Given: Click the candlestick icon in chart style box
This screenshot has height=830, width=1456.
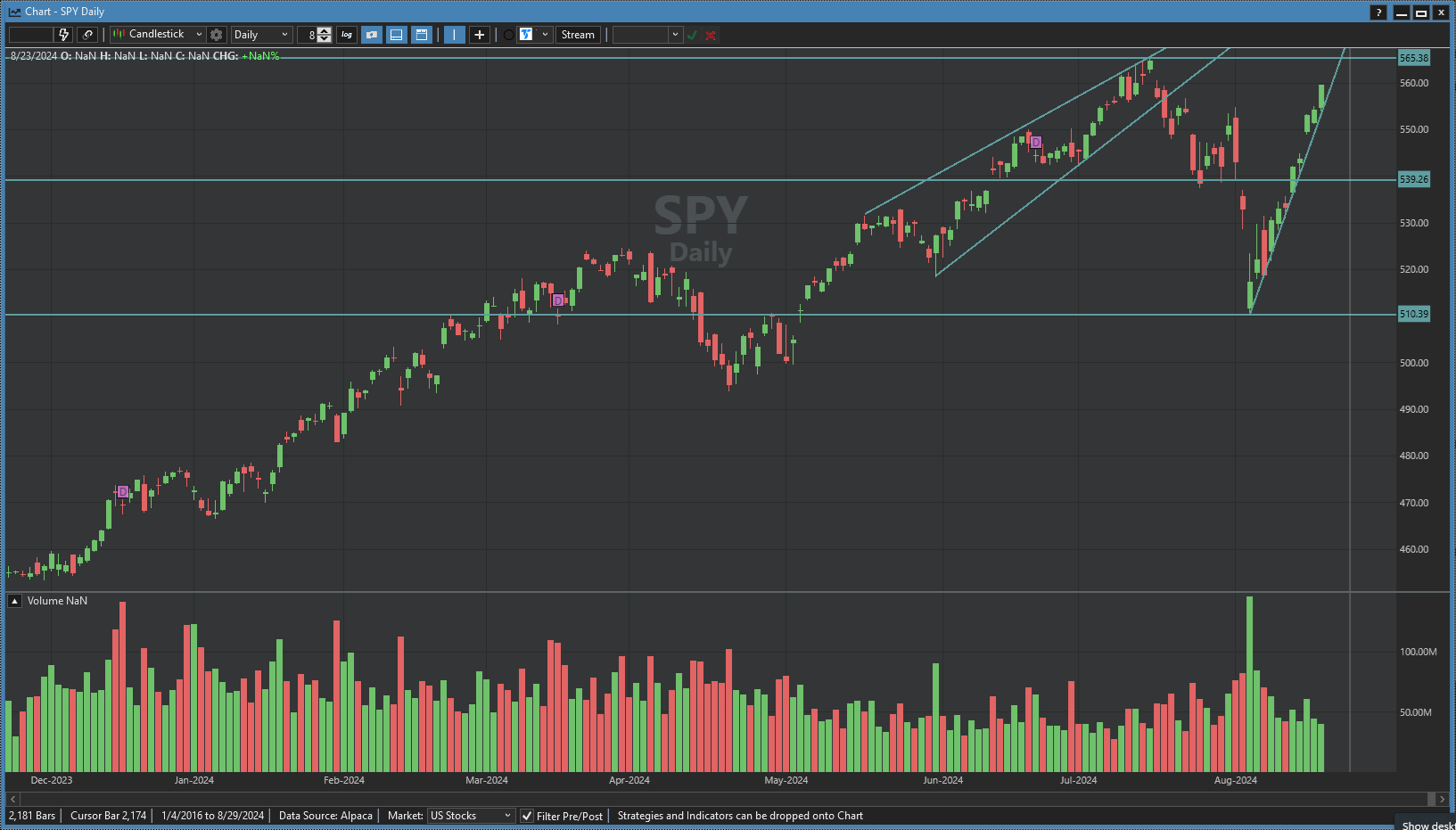Looking at the screenshot, I should coord(119,35).
